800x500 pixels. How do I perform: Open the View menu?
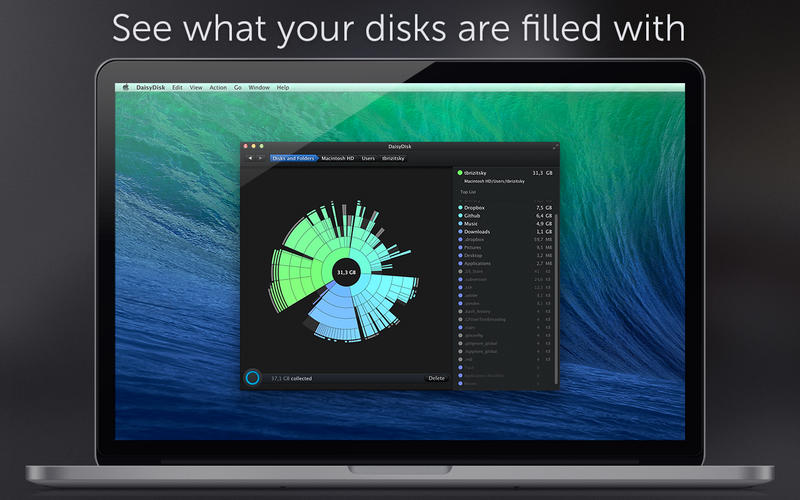[x=196, y=88]
